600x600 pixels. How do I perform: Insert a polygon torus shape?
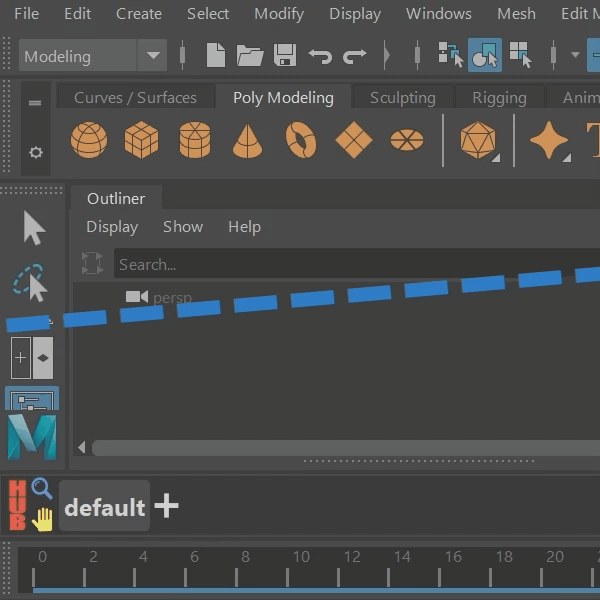[x=301, y=140]
